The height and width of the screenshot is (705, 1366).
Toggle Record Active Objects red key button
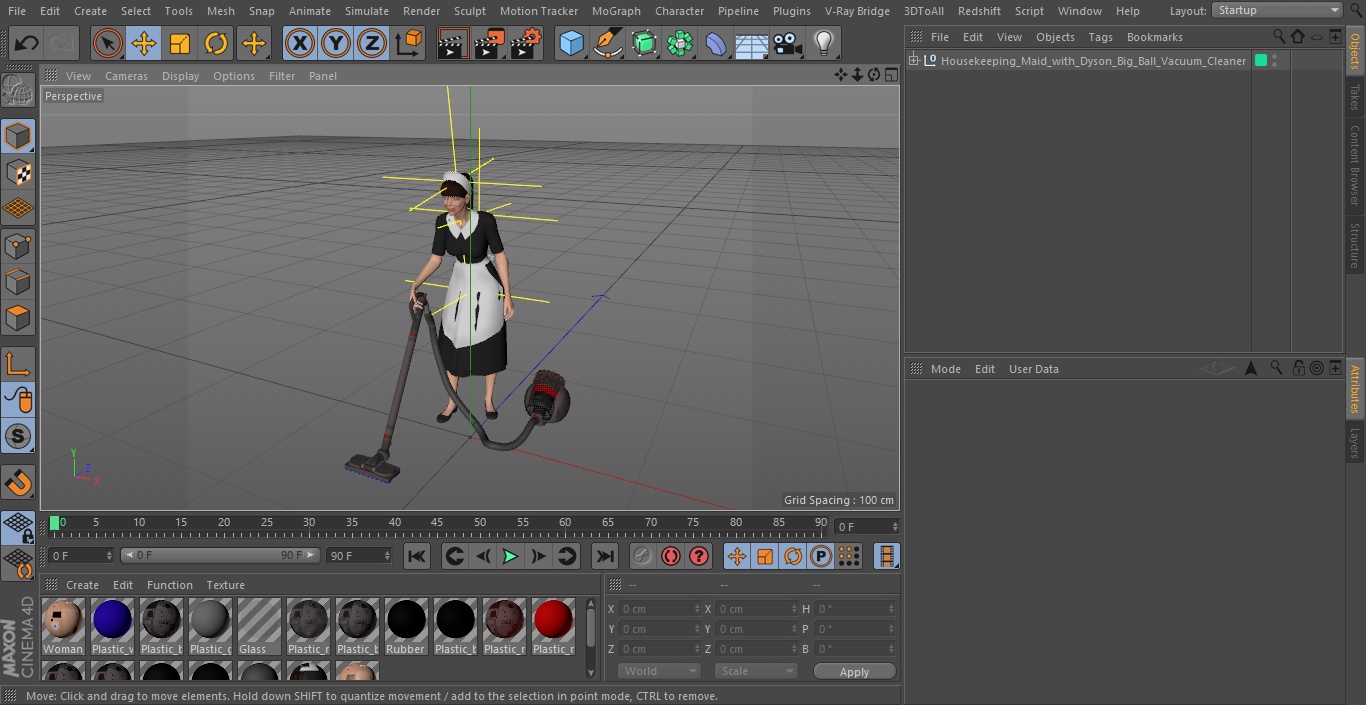(x=642, y=556)
